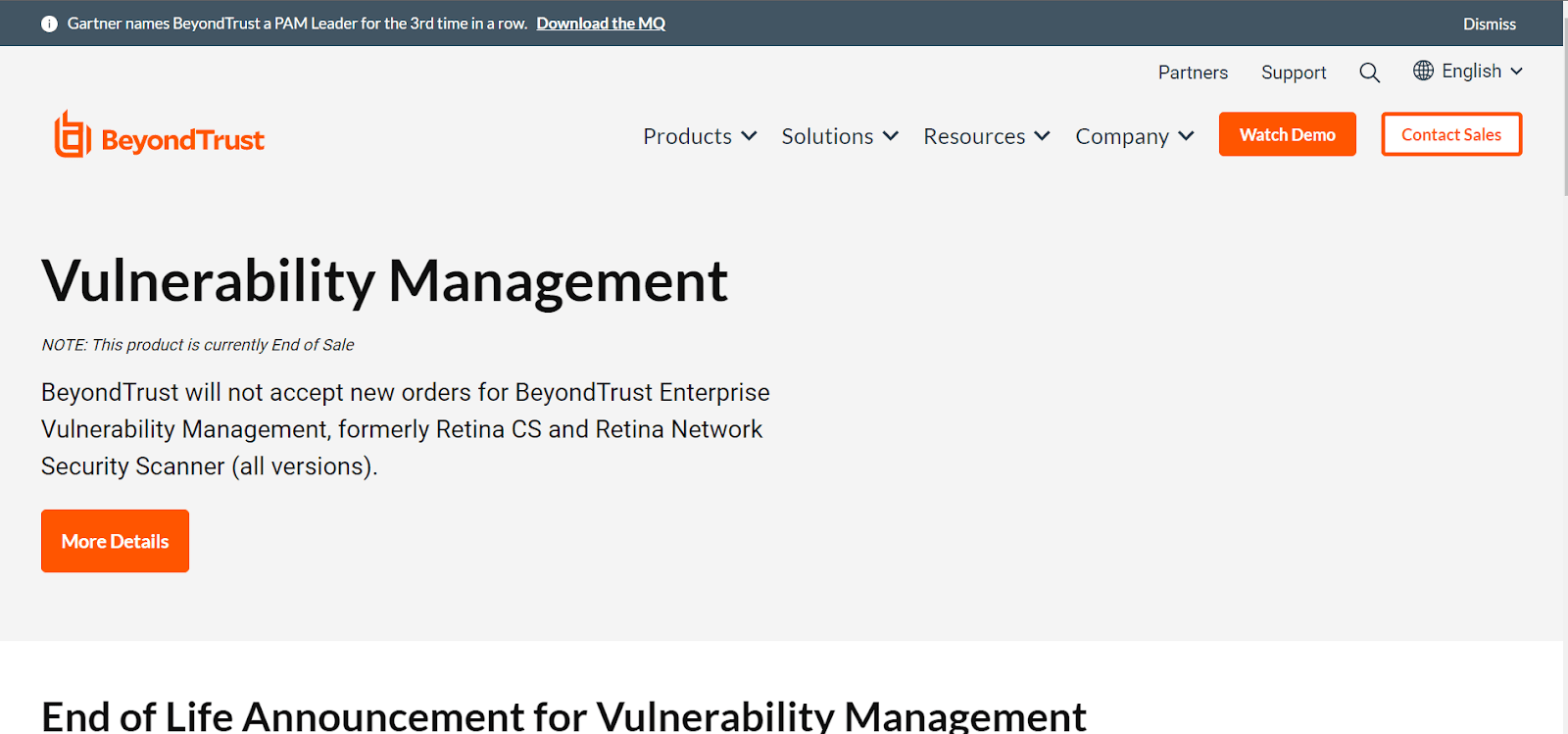Viewport: 1568px width, 734px height.
Task: Open the Solutions navigation item
Action: point(827,136)
